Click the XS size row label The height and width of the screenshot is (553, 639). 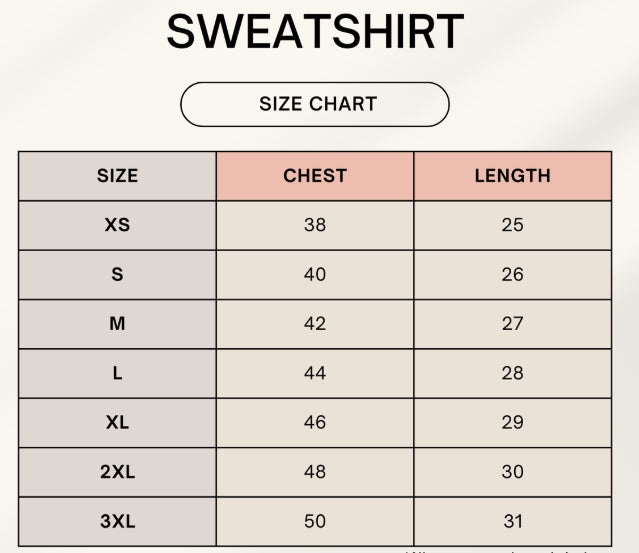pos(117,225)
